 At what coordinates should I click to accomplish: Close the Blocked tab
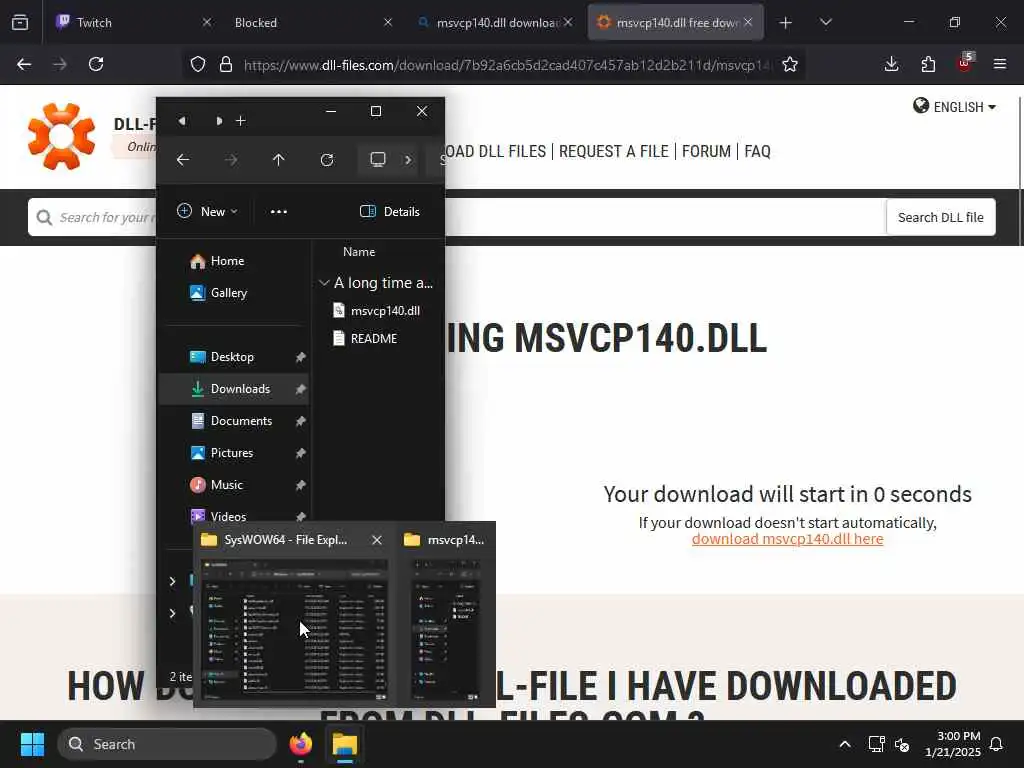click(387, 22)
